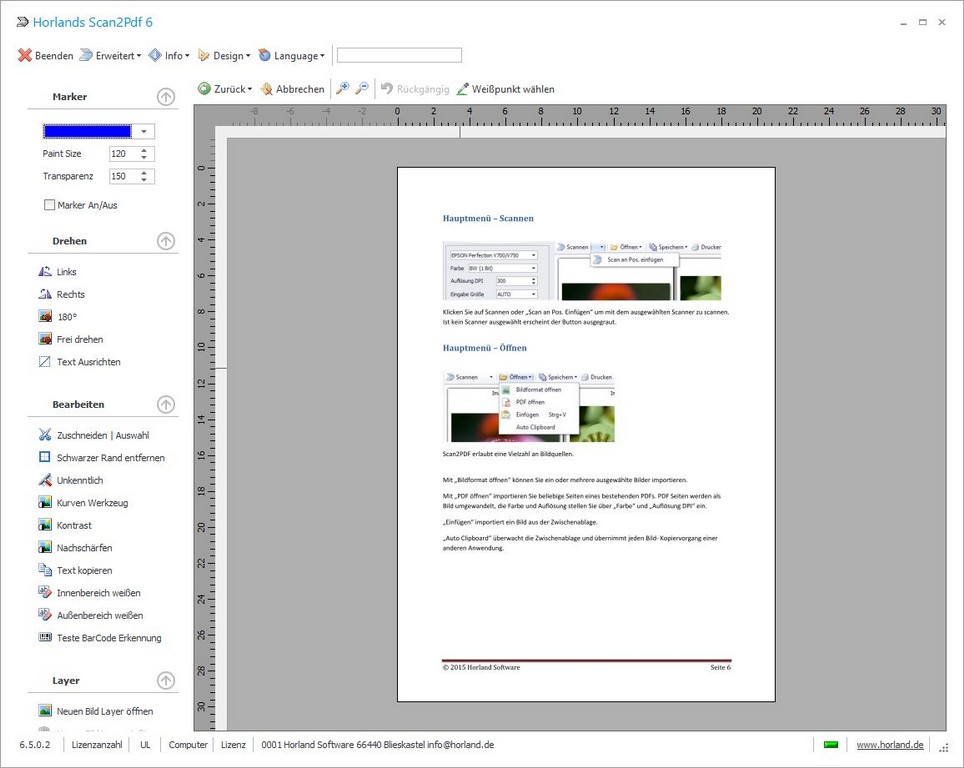The height and width of the screenshot is (768, 964).
Task: Click the zoom in magnifier icon
Action: [x=342, y=89]
